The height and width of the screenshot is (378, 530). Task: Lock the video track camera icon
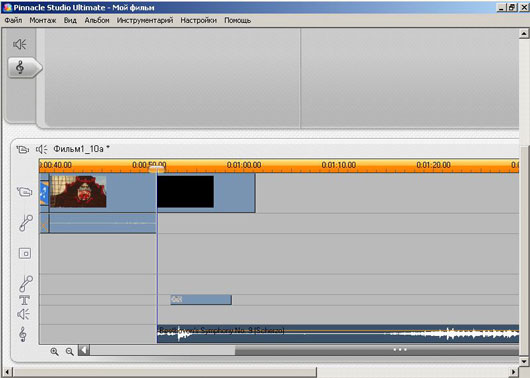click(x=25, y=192)
